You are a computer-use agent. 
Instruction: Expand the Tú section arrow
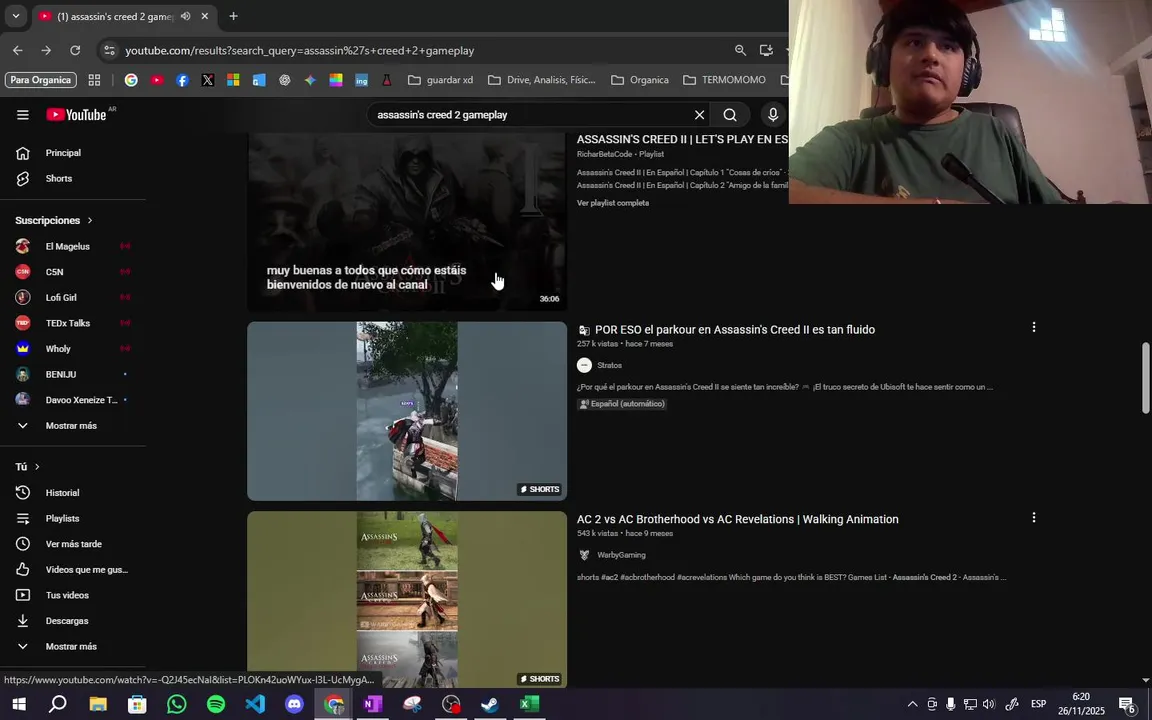tap(37, 467)
